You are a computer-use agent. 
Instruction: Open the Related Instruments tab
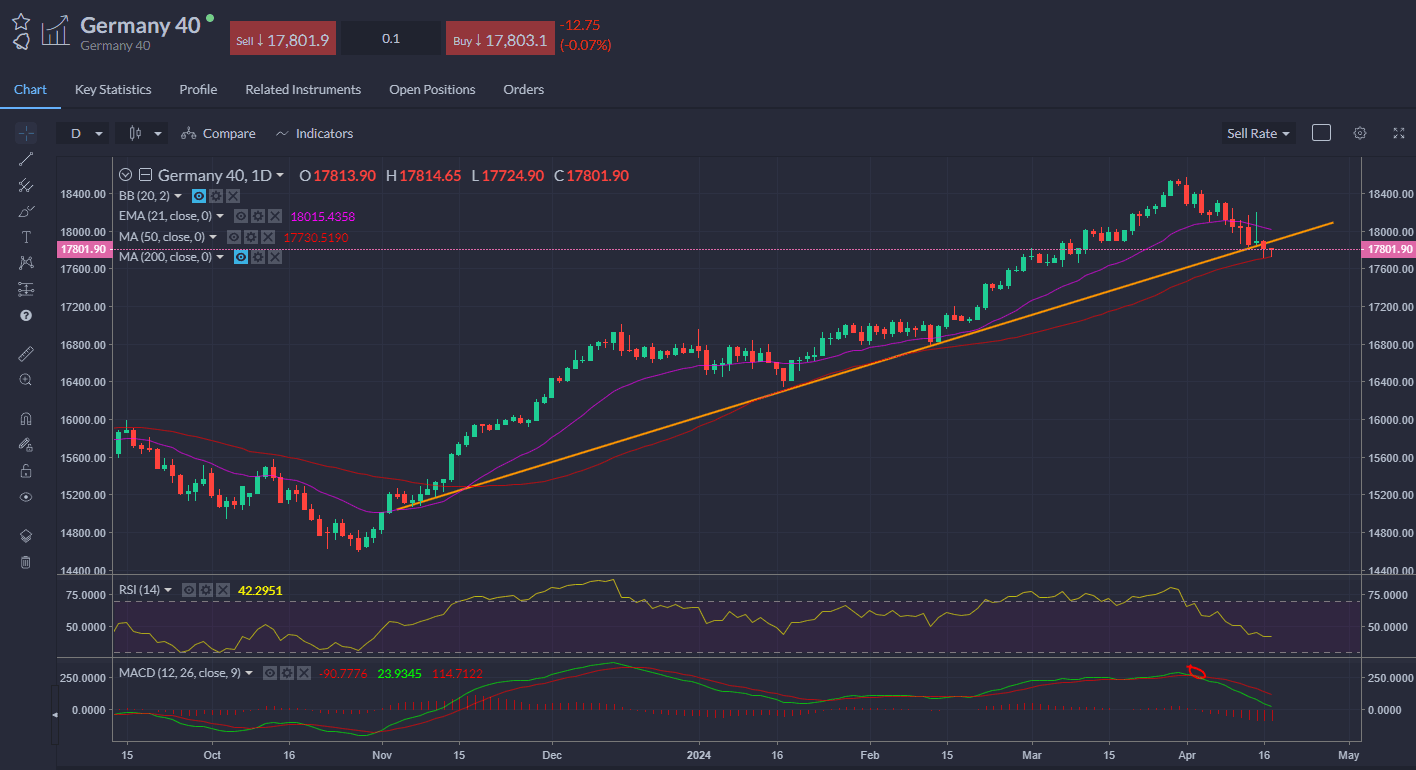(x=303, y=89)
